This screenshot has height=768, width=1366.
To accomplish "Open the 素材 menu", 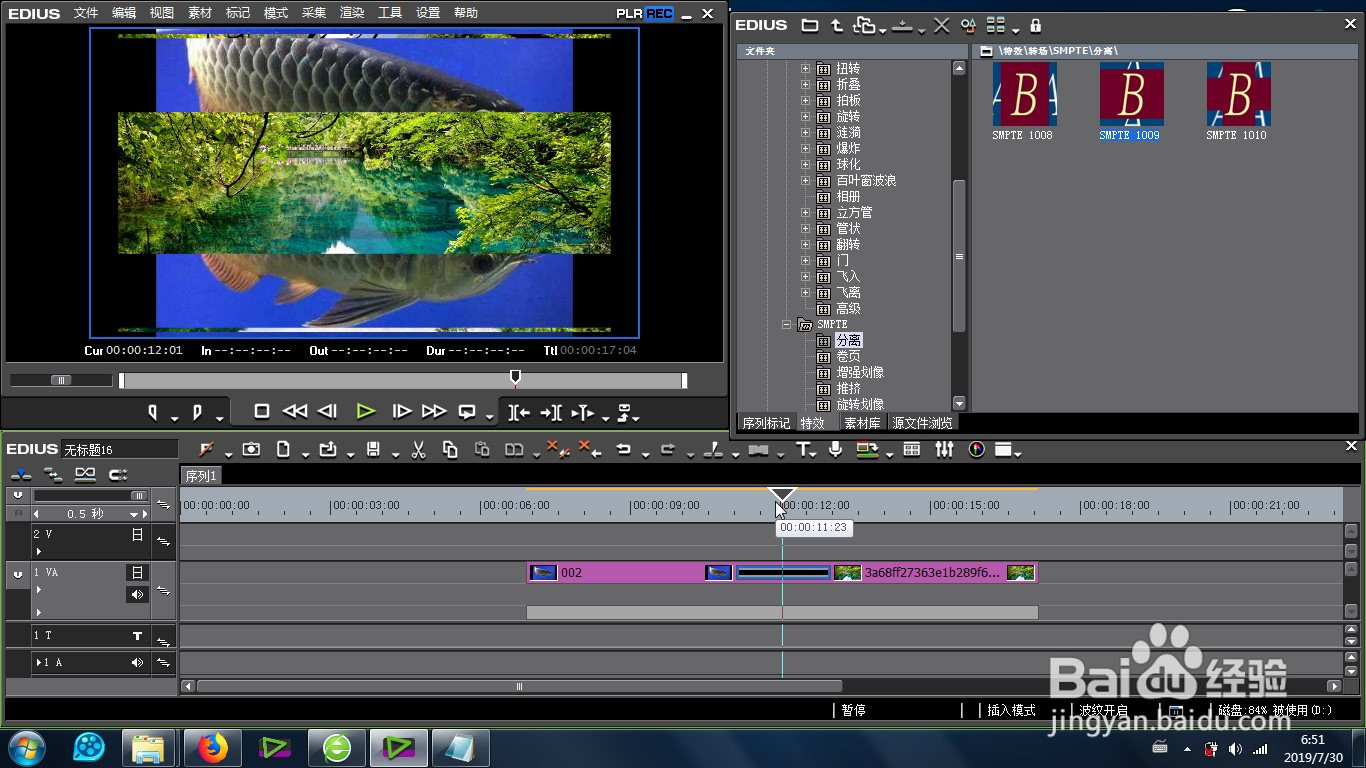I will (200, 13).
